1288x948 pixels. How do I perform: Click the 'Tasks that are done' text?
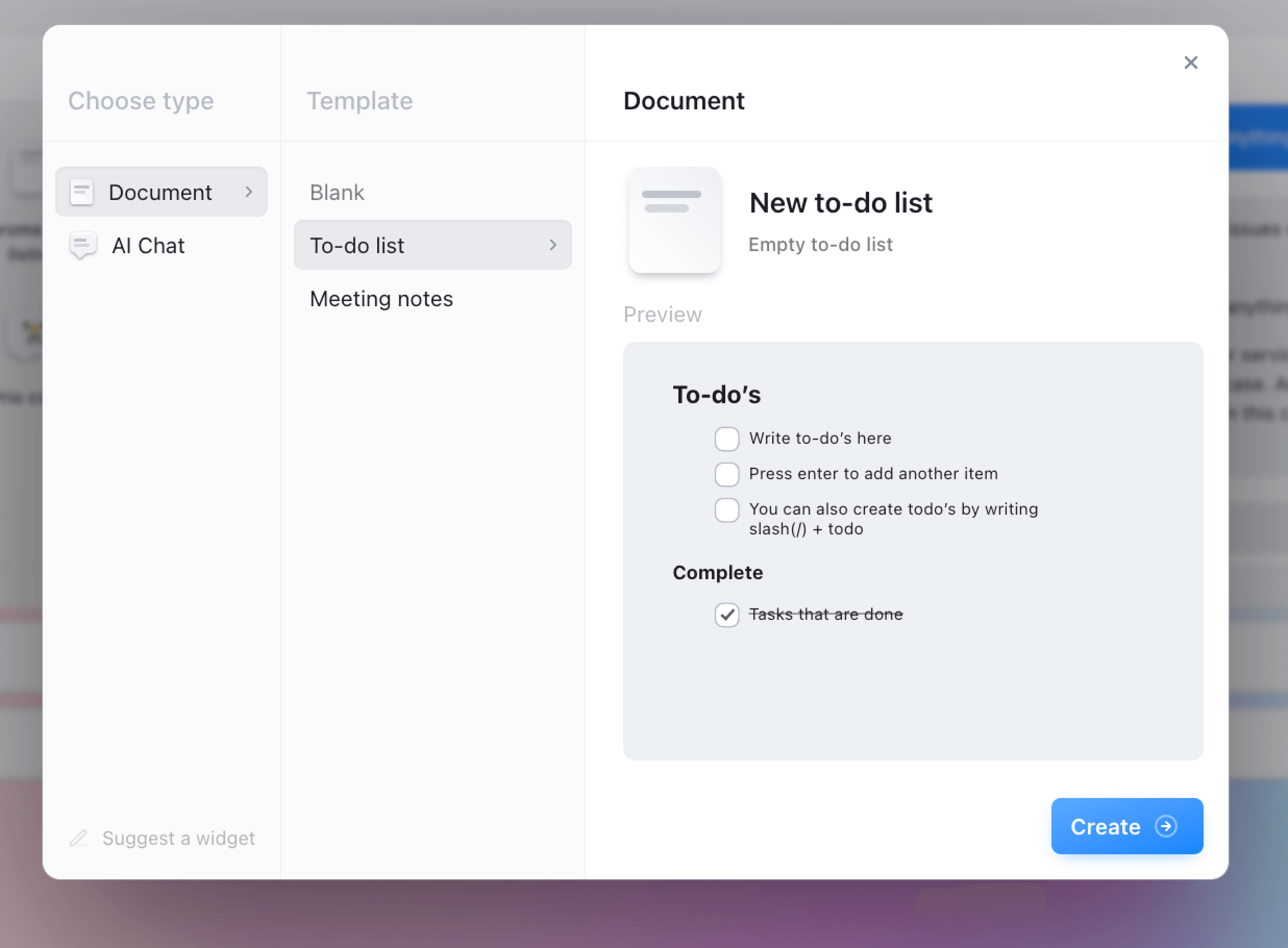[x=826, y=614]
